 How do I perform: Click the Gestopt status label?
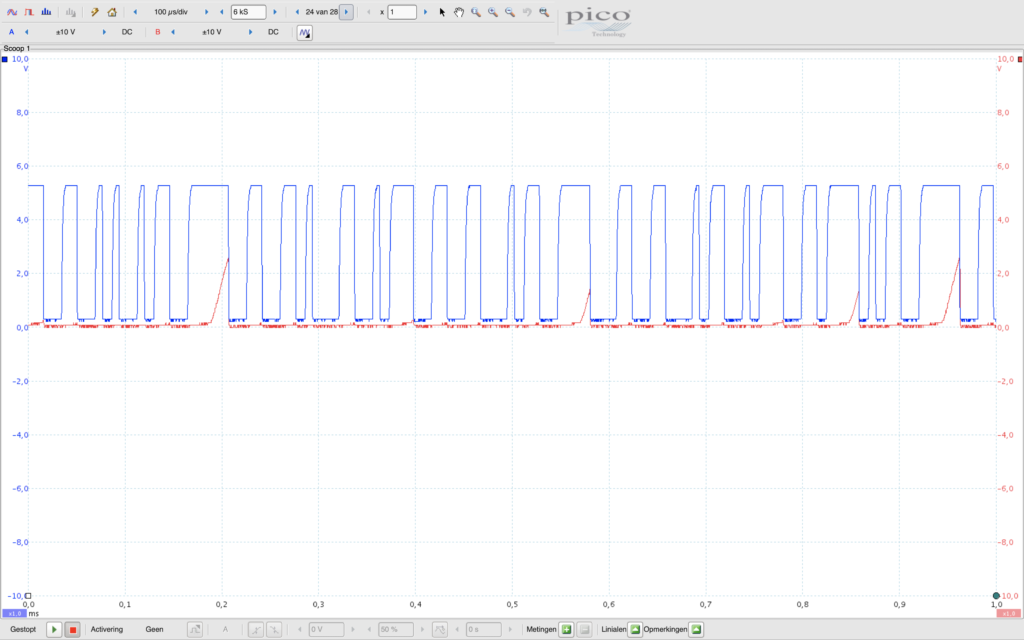24,630
